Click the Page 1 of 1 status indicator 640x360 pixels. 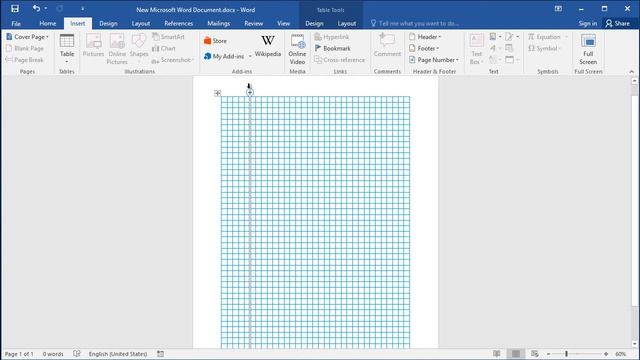click(19, 354)
